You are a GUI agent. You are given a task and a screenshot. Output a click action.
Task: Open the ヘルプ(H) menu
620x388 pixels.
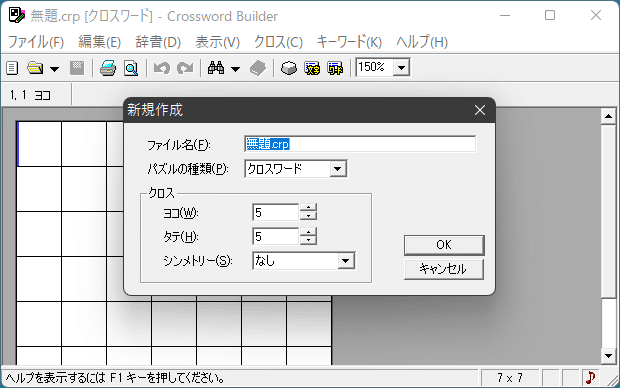(422, 42)
